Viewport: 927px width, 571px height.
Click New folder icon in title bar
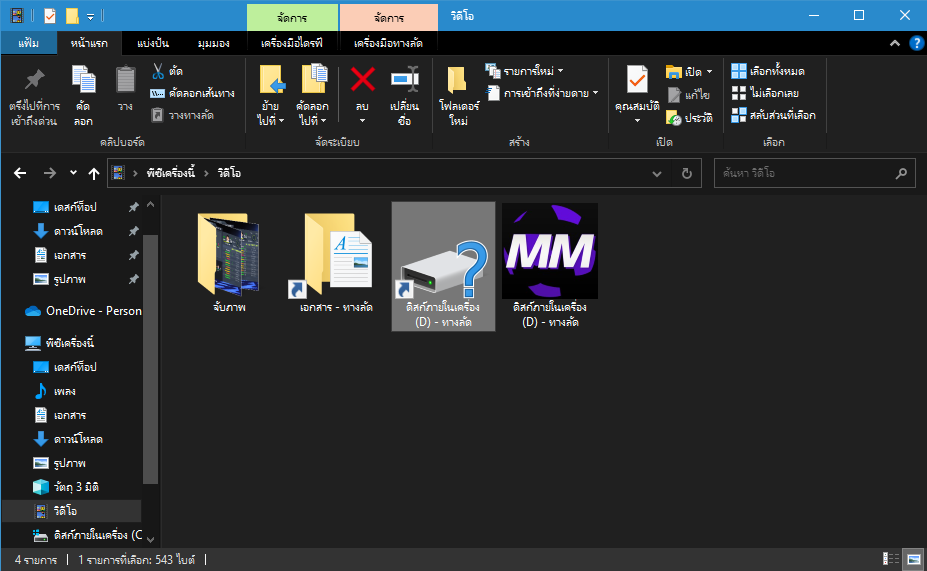coord(72,16)
